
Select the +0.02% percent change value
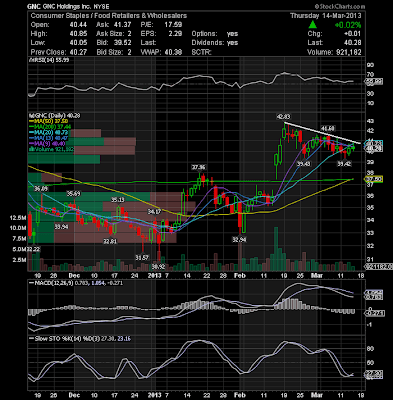348,25
